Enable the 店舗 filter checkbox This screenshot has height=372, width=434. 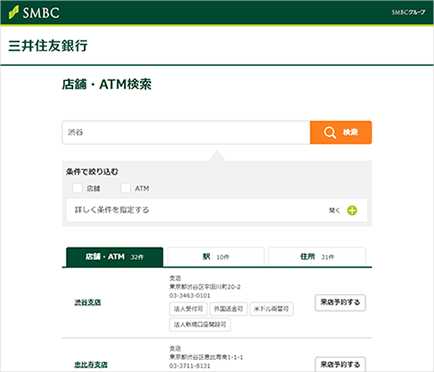tap(77, 188)
